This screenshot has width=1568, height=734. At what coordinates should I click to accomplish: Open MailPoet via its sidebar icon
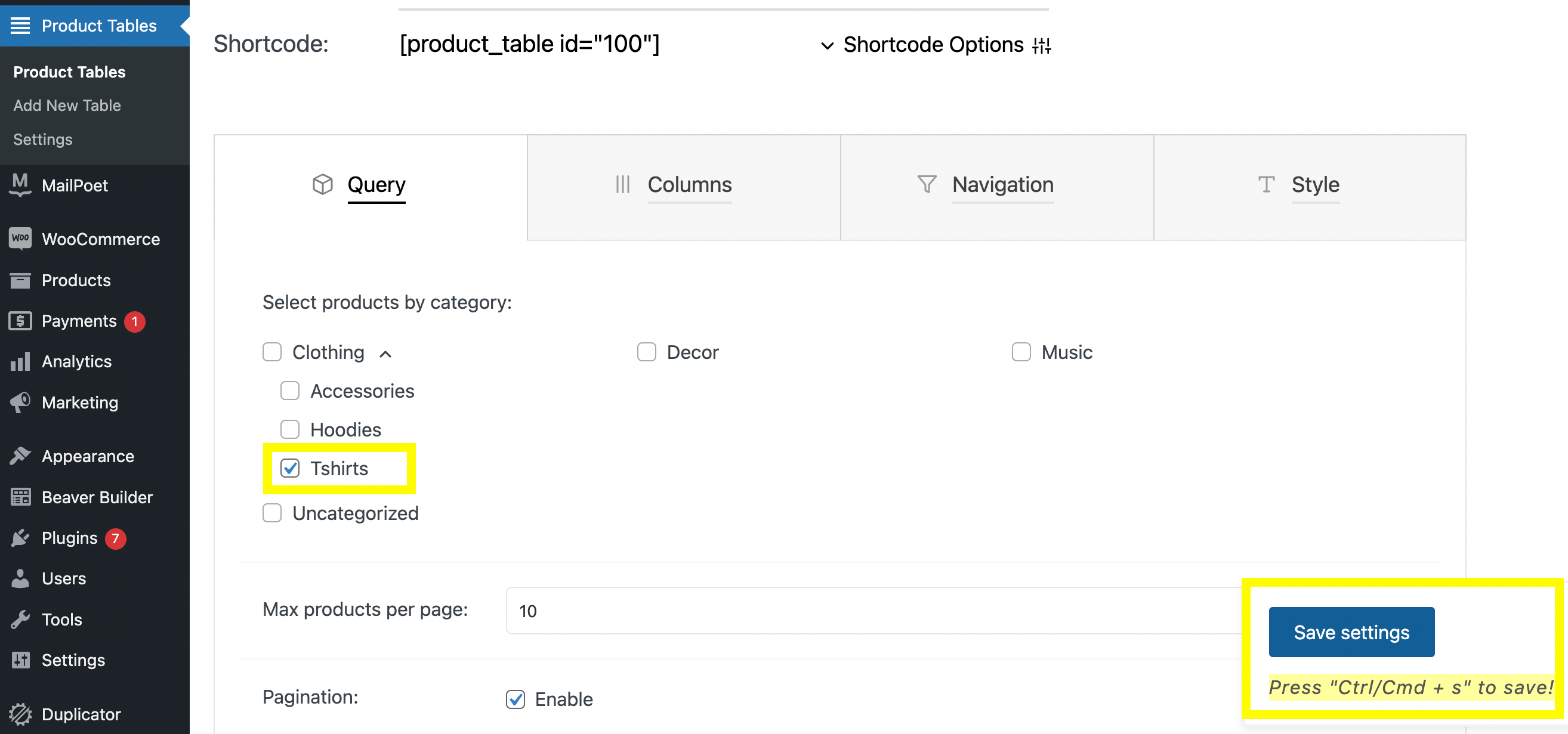click(x=20, y=184)
